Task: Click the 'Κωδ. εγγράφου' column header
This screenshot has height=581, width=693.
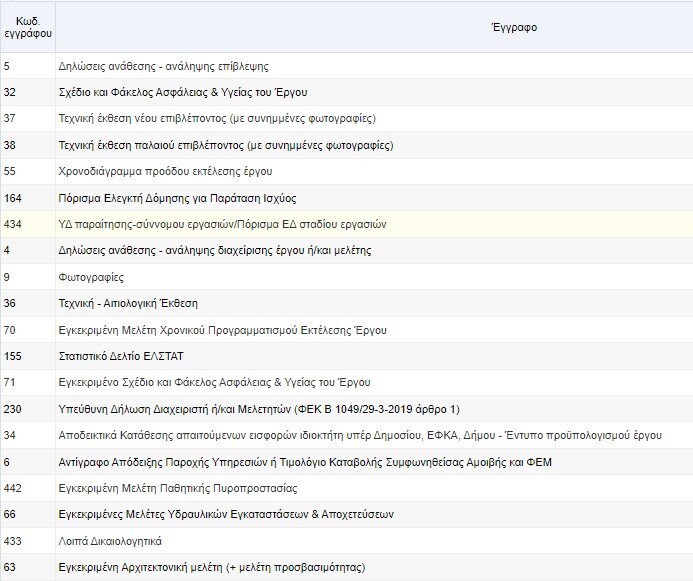Action: [x=27, y=27]
